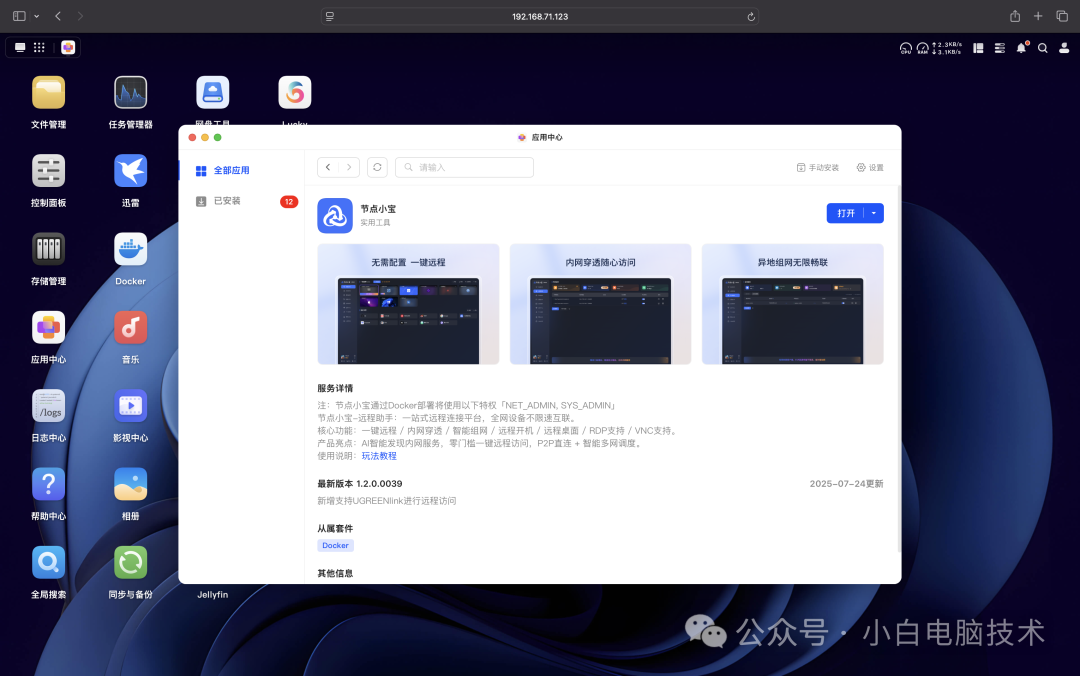This screenshot has width=1080, height=676.
Task: Select 全部应用 in the sidebar
Action: [241, 170]
